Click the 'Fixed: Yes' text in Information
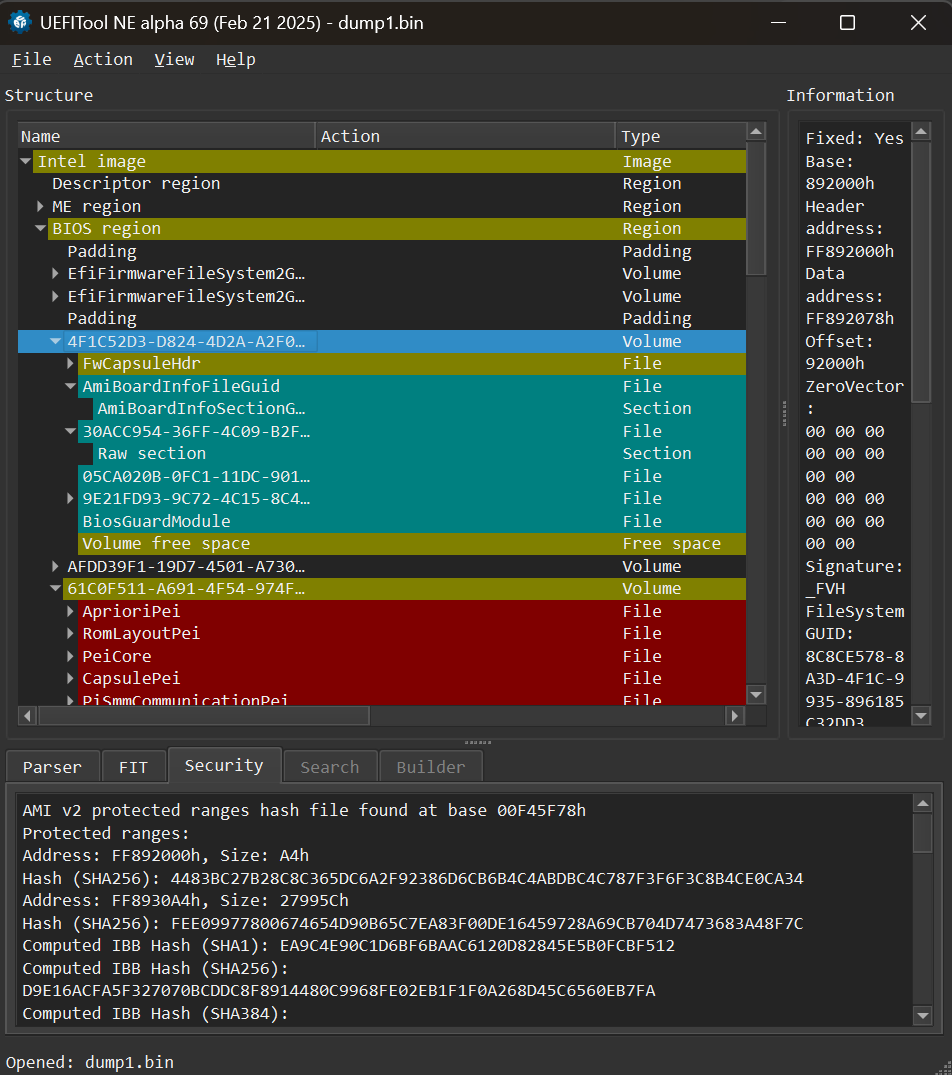This screenshot has height=1075, width=952. pyautogui.click(x=855, y=138)
